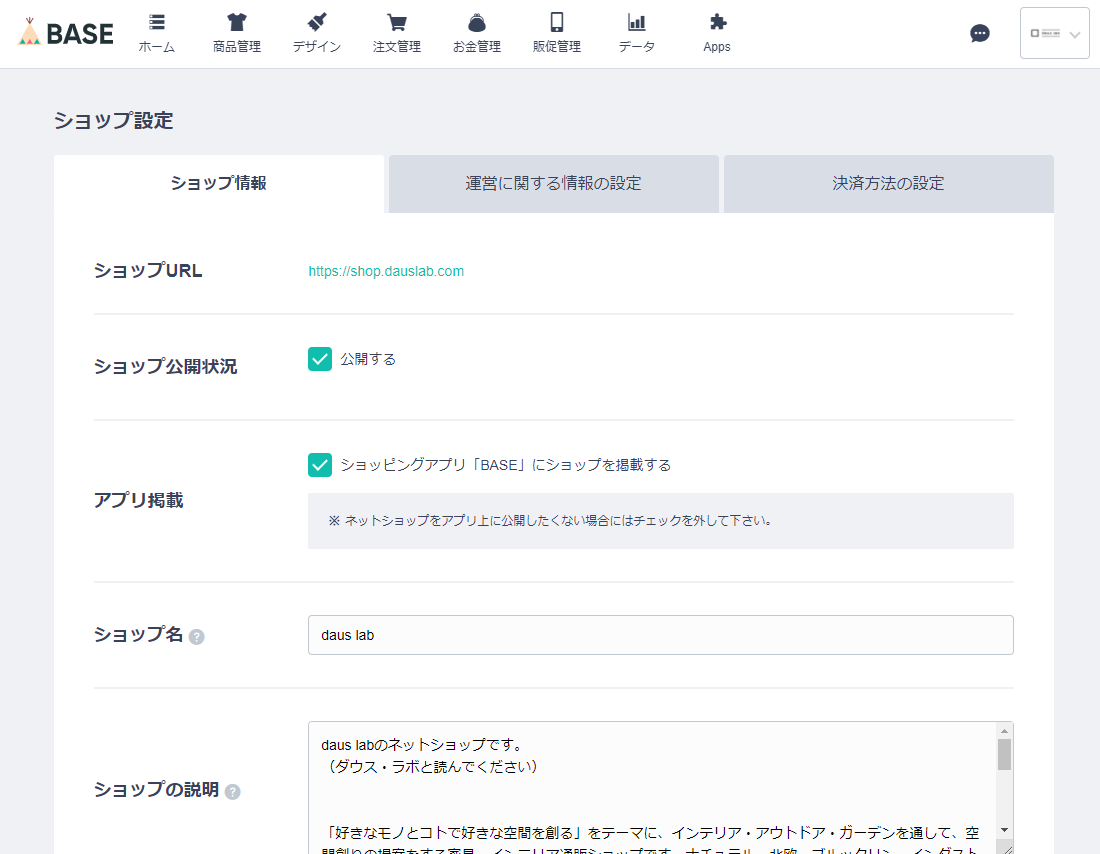Open the 決済方法の設定 tab
This screenshot has width=1100, height=854.
point(888,184)
